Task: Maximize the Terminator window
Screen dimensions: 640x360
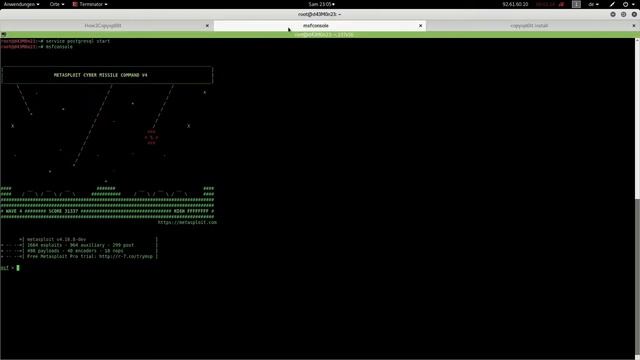Action: 623,14
